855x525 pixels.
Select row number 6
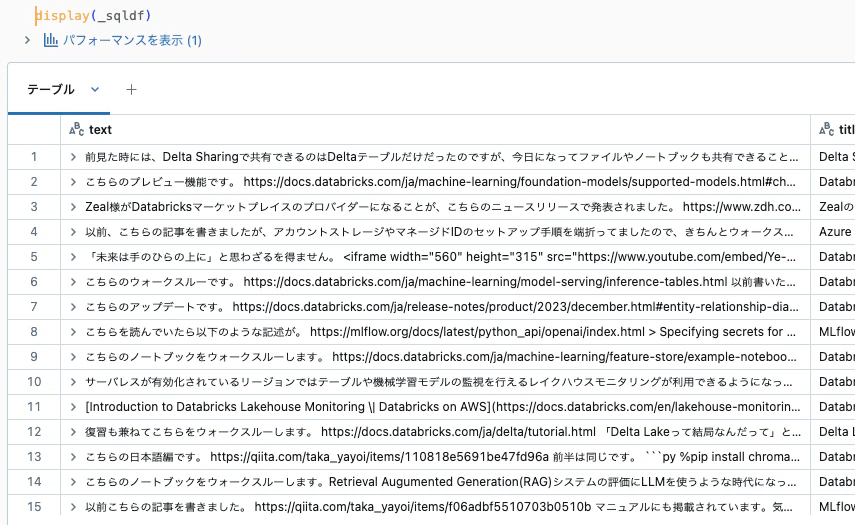34,282
